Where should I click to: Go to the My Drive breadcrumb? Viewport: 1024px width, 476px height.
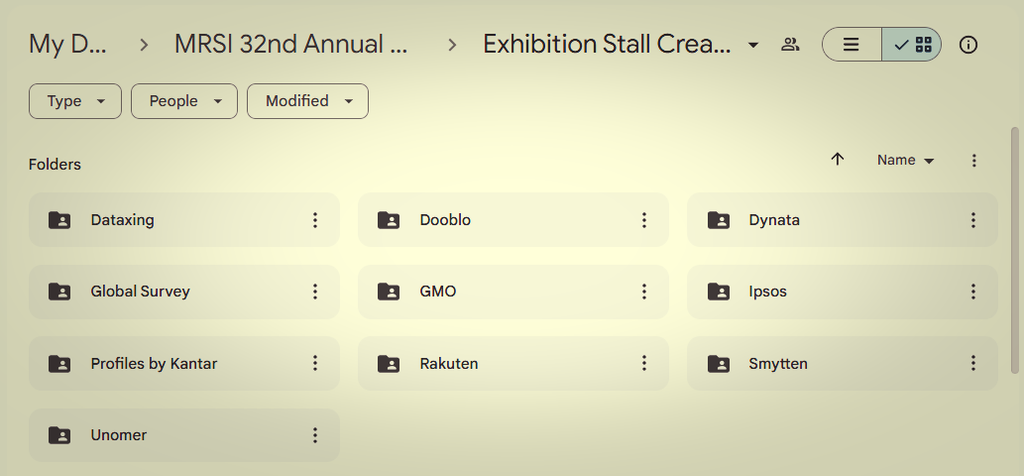click(67, 44)
